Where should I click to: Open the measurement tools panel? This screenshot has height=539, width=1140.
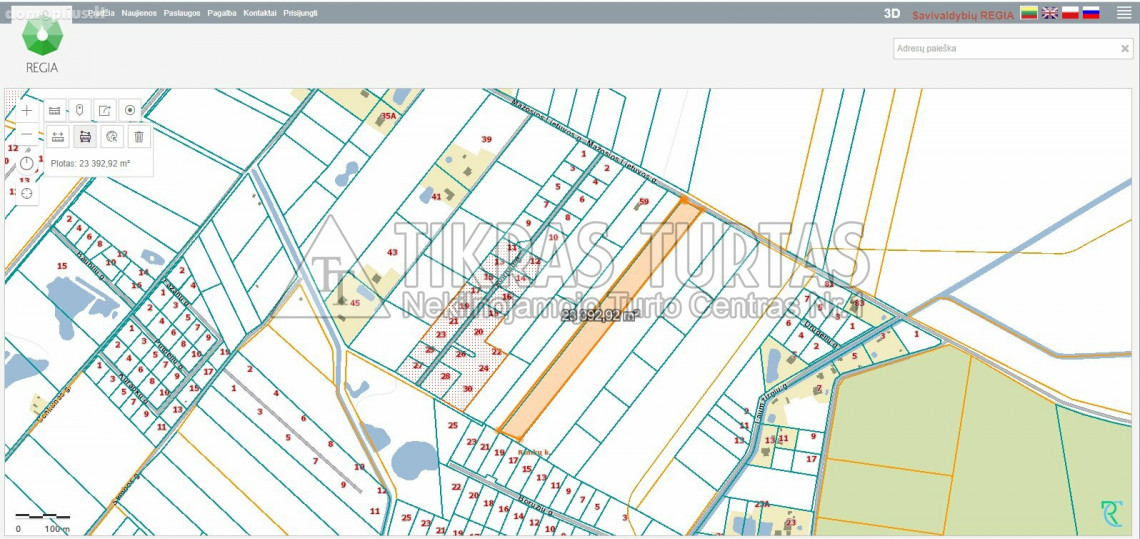click(x=55, y=110)
